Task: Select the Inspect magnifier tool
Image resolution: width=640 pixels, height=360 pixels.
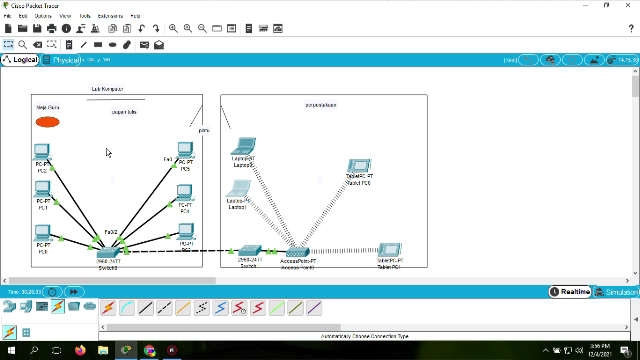Action: coord(22,44)
